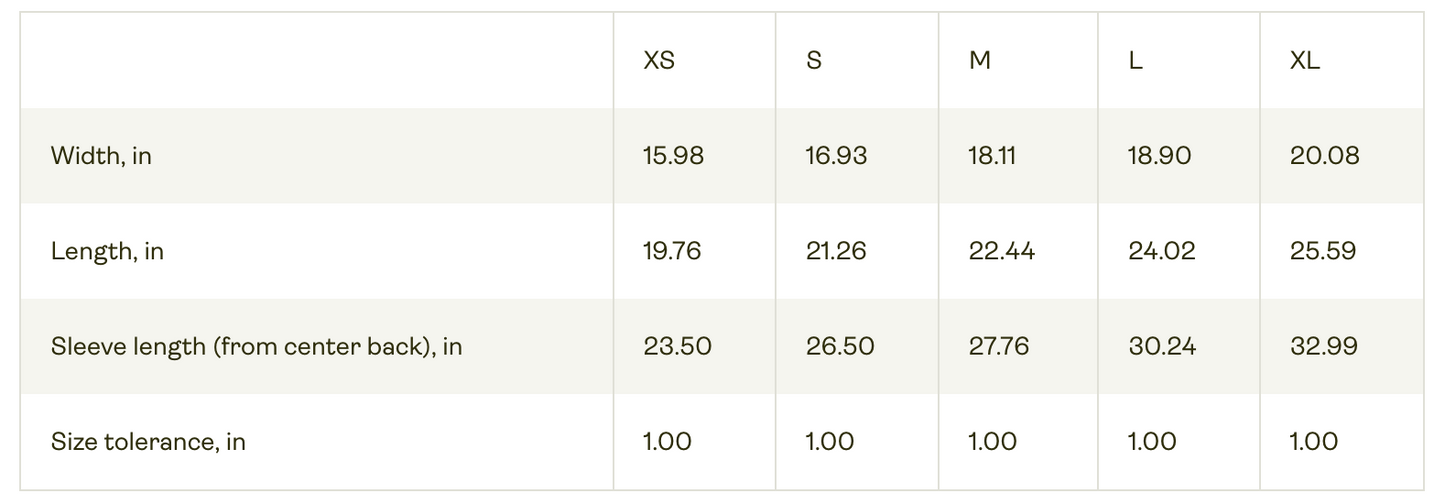
Task: Click the L sleeve length value 30.24
Action: [1162, 347]
